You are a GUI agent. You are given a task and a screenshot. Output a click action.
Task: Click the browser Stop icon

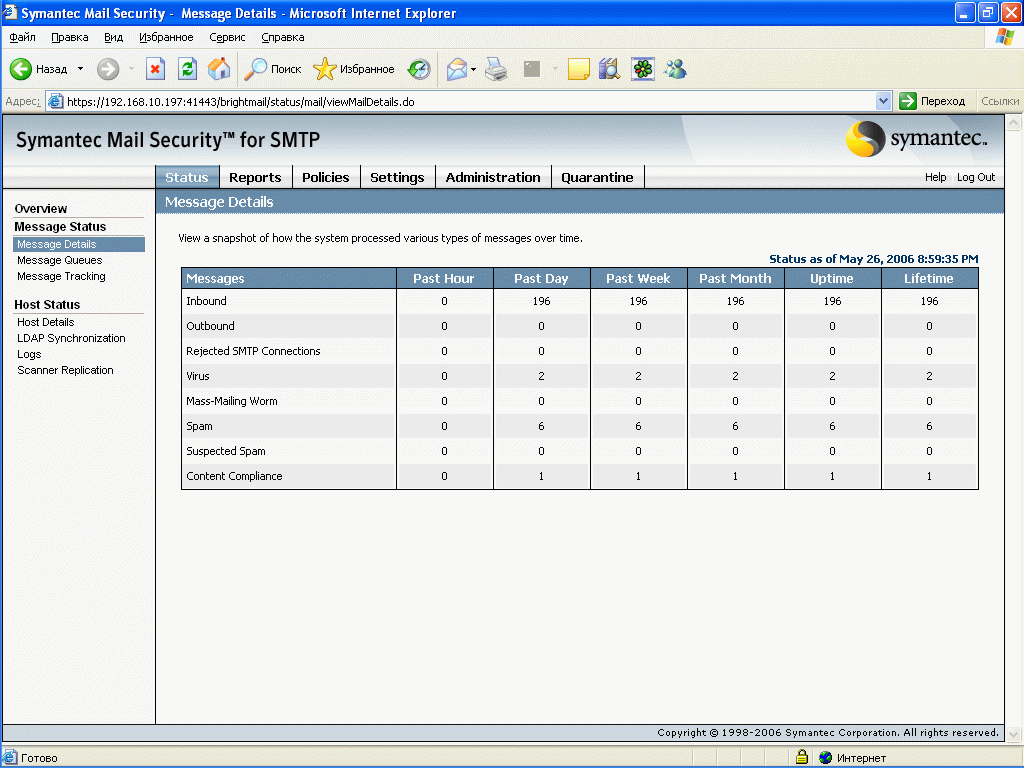155,69
